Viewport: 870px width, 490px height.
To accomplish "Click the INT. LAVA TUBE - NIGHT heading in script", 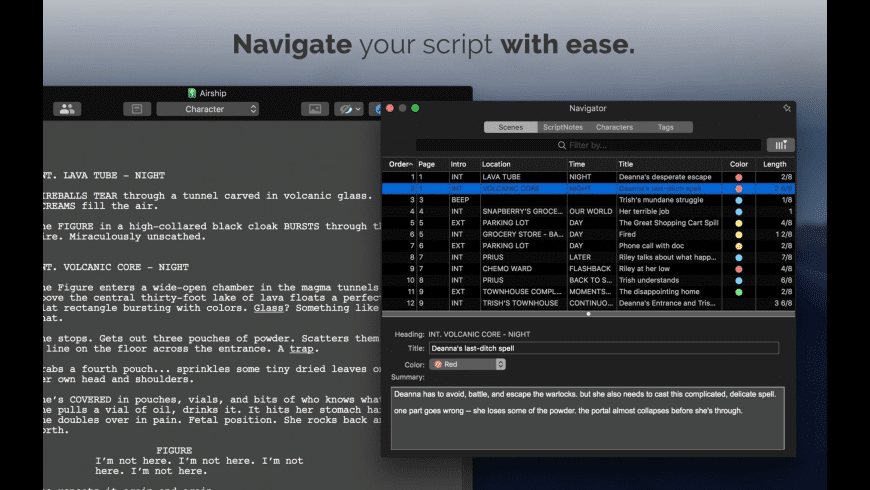I will point(104,175).
